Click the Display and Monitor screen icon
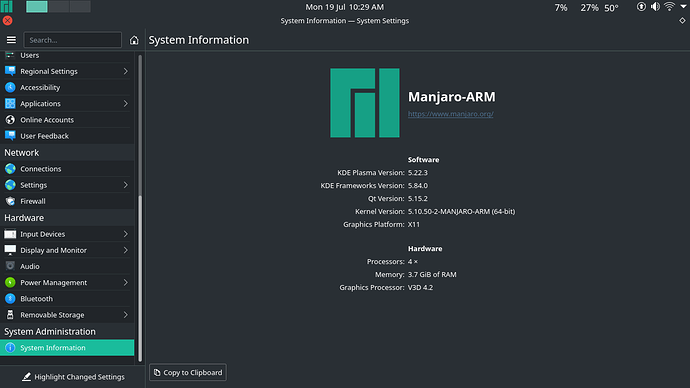Image resolution: width=690 pixels, height=388 pixels. (x=10, y=250)
